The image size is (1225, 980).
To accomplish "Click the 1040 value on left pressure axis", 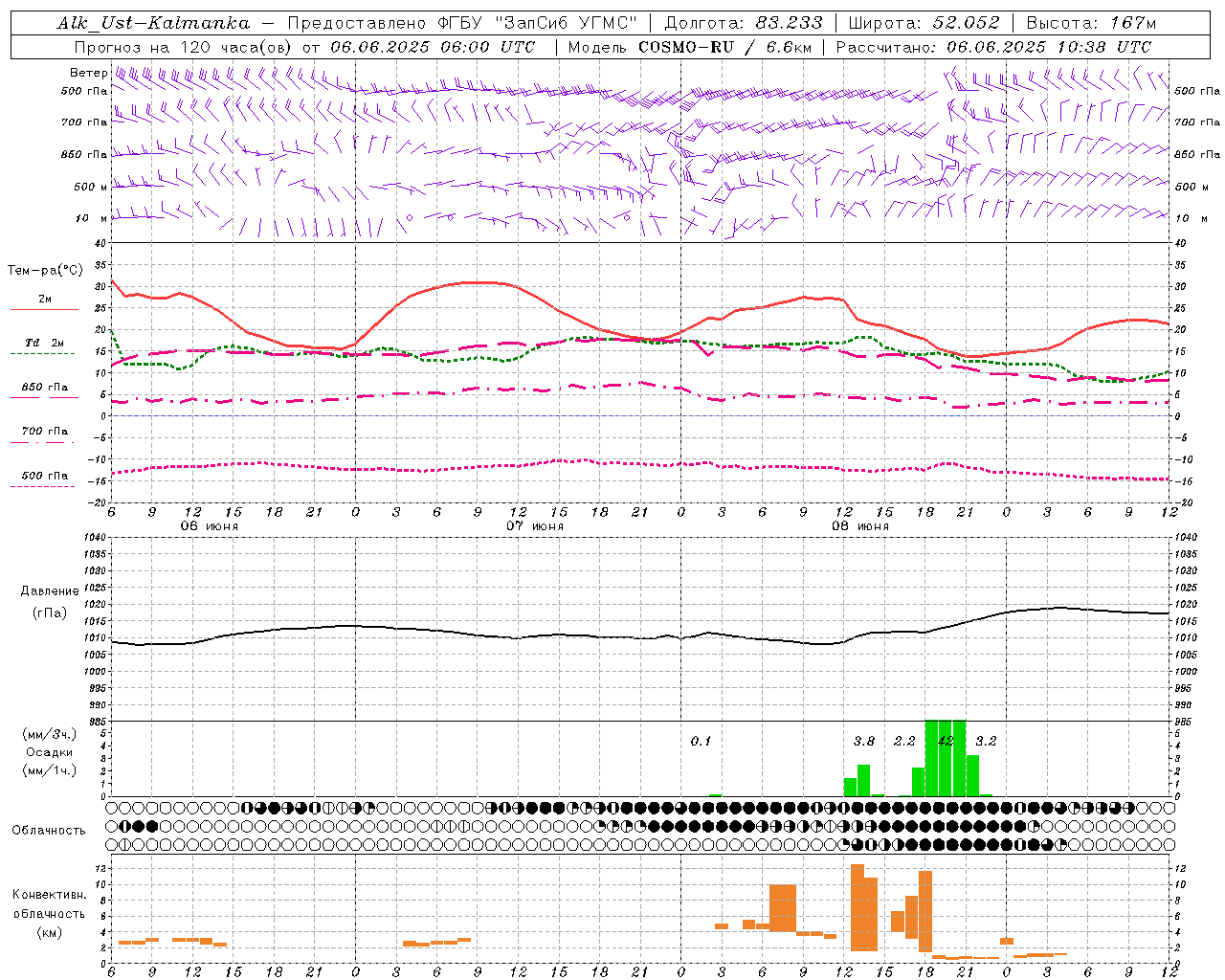I will tap(94, 538).
